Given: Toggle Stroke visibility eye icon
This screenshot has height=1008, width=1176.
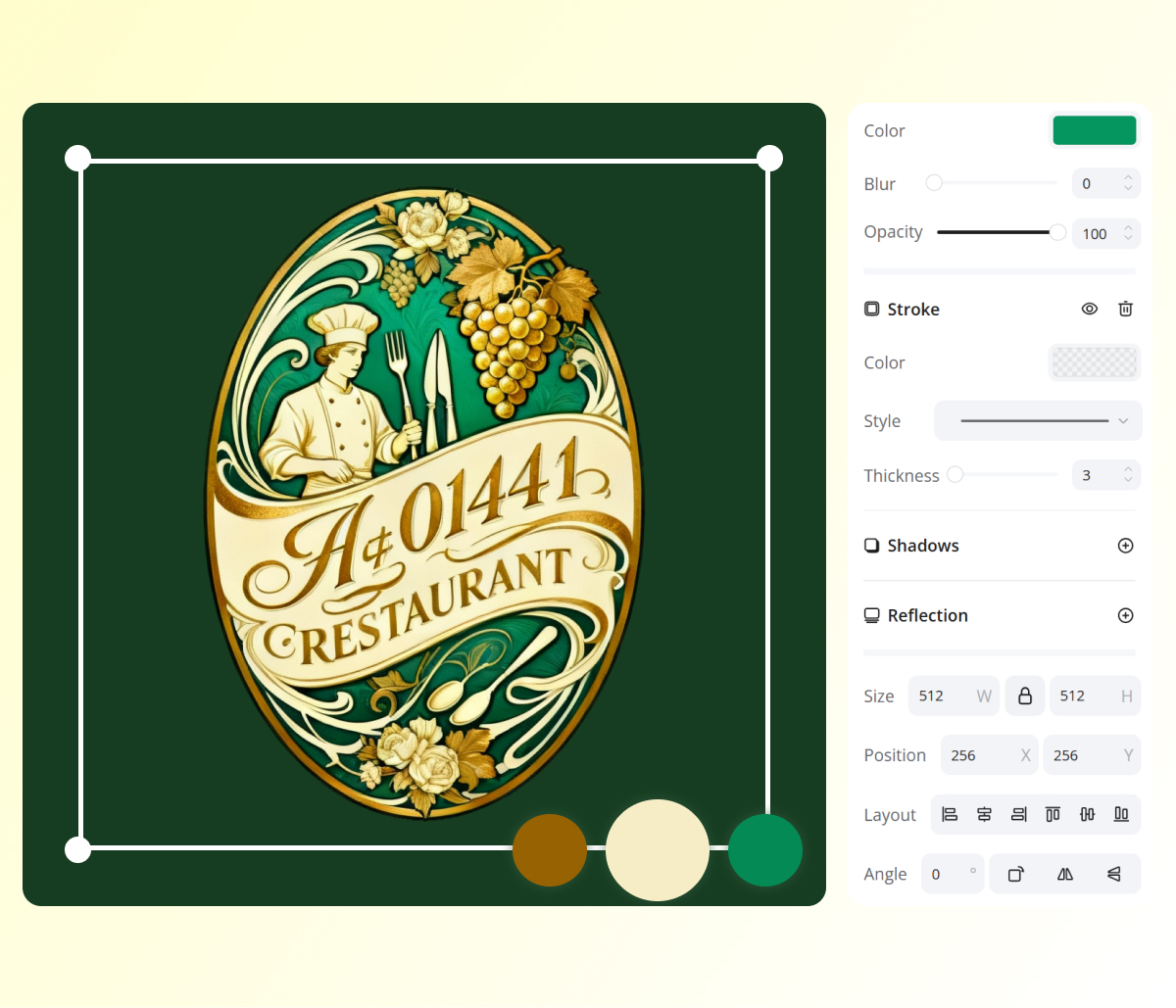Looking at the screenshot, I should (x=1089, y=310).
